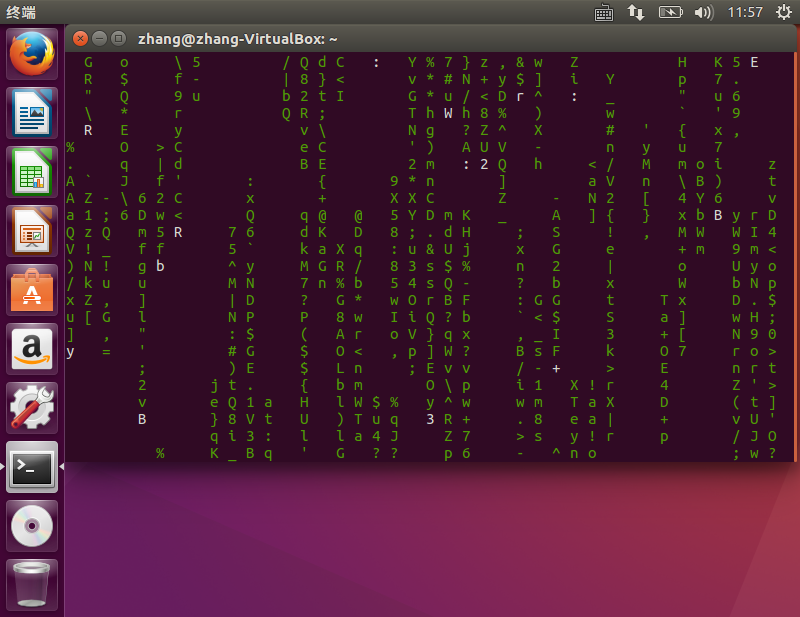Open the Trash icon in launcher
800x617 pixels.
[x=32, y=585]
